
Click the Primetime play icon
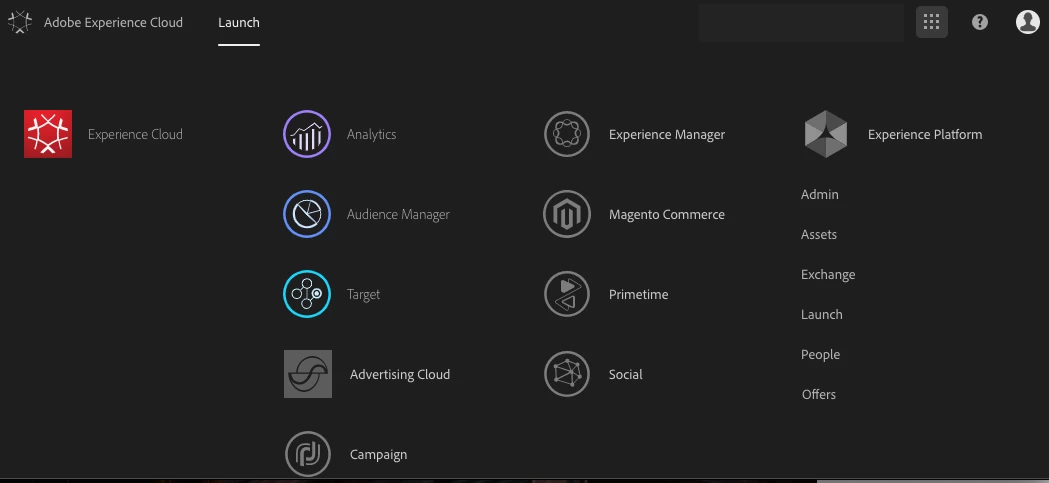(x=567, y=294)
